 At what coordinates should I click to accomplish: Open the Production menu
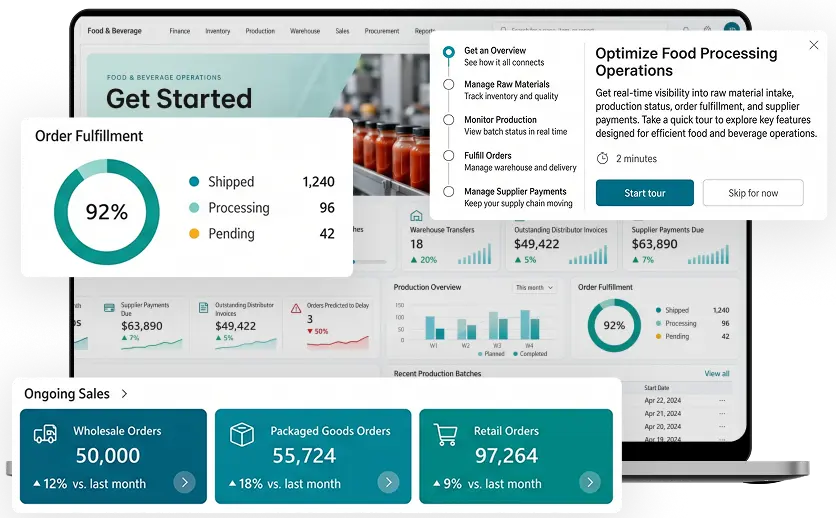pyautogui.click(x=260, y=31)
